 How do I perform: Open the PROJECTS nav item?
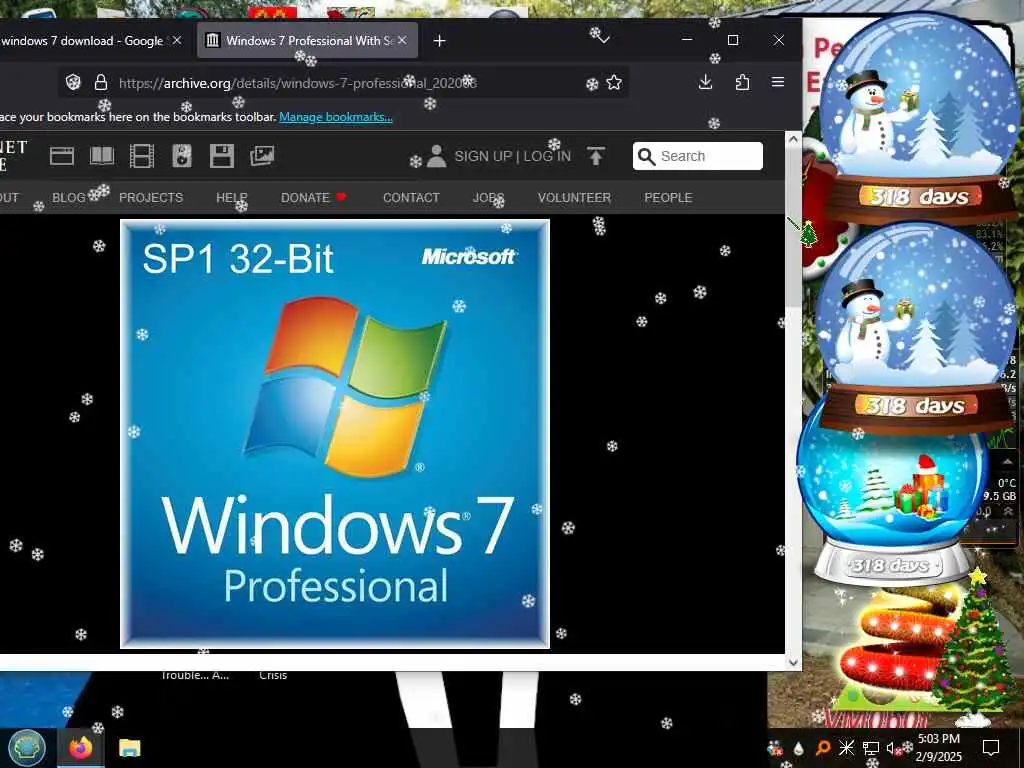click(x=151, y=197)
